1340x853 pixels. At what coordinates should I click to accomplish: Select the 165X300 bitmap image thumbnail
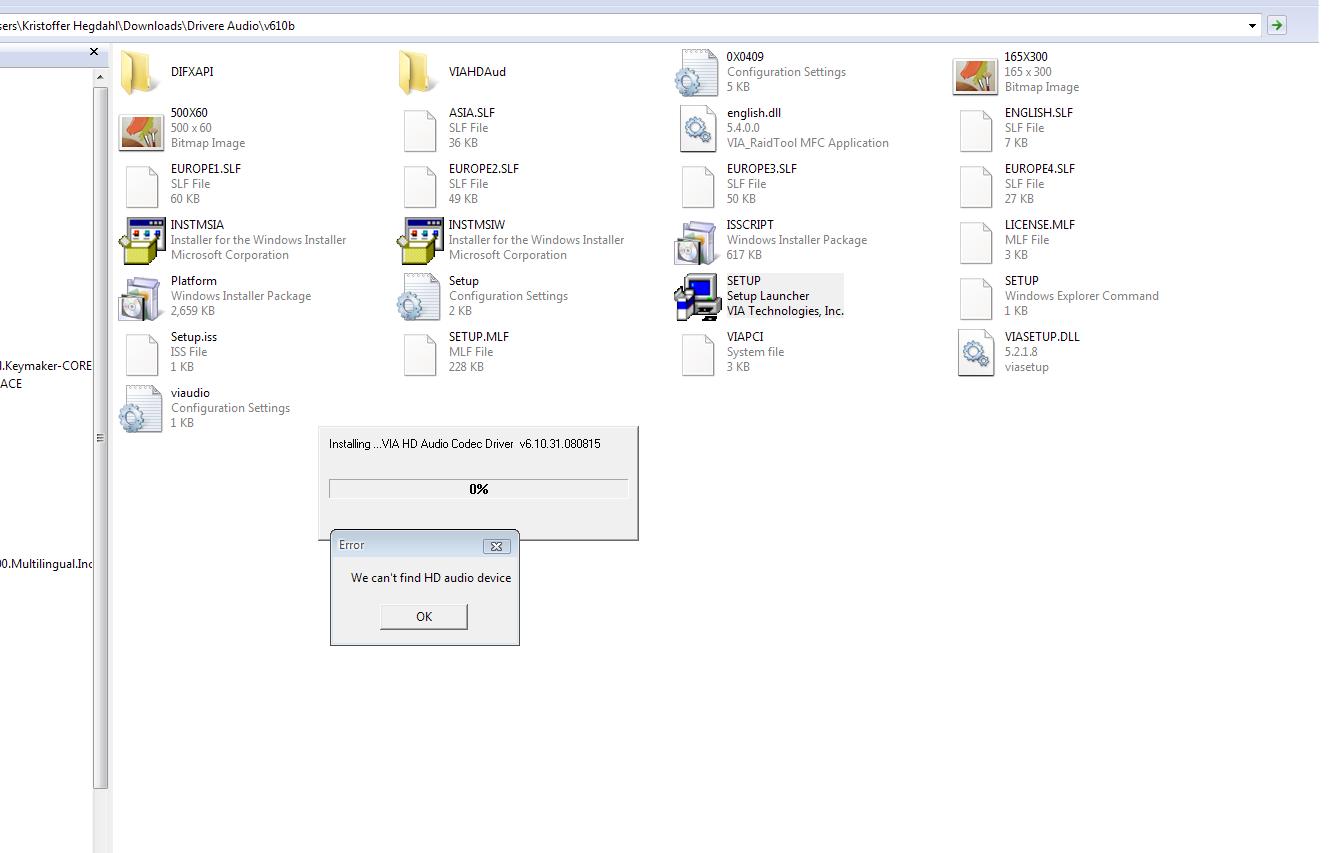[x=974, y=75]
